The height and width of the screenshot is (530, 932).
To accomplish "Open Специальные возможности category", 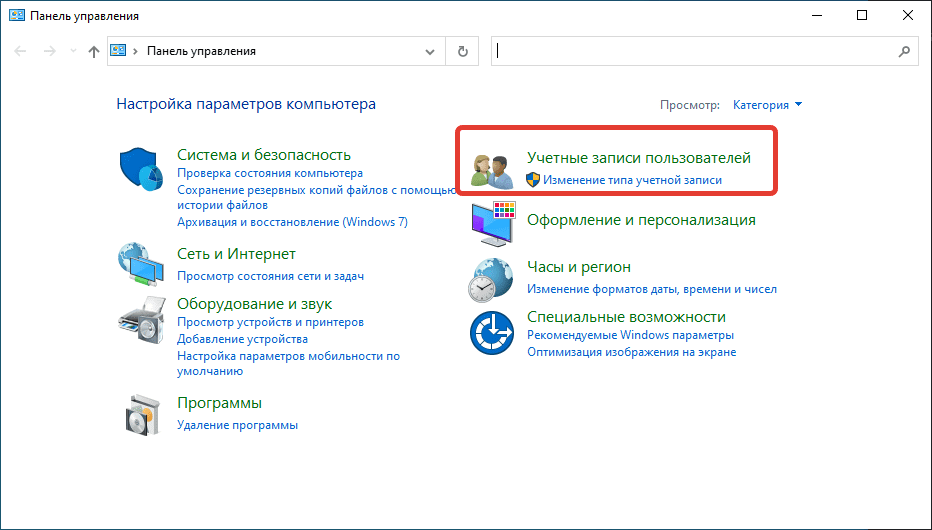I will tap(626, 317).
